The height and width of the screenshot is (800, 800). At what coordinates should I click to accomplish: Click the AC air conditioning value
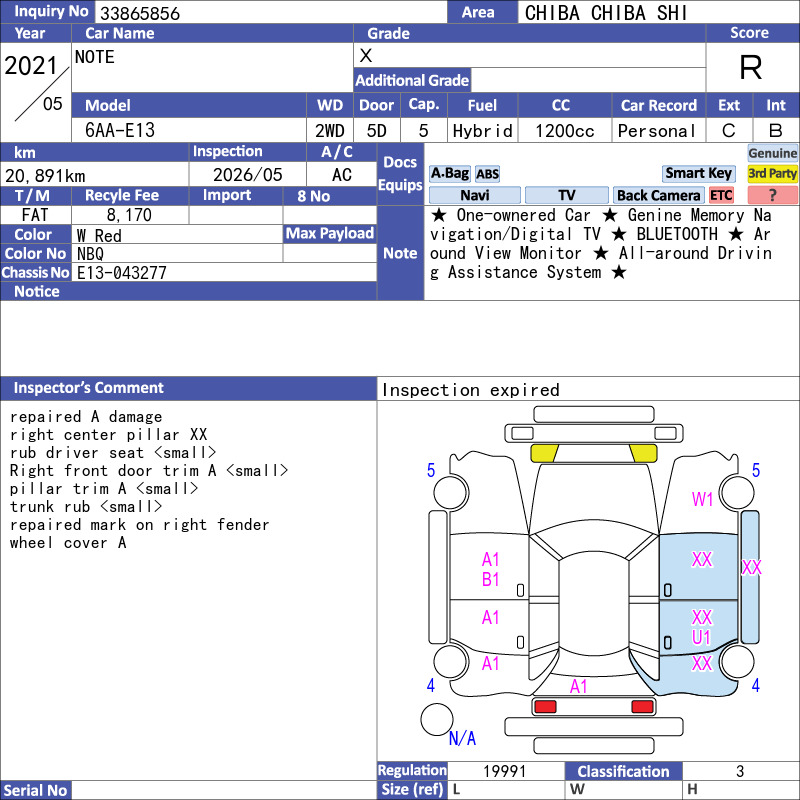click(x=342, y=174)
